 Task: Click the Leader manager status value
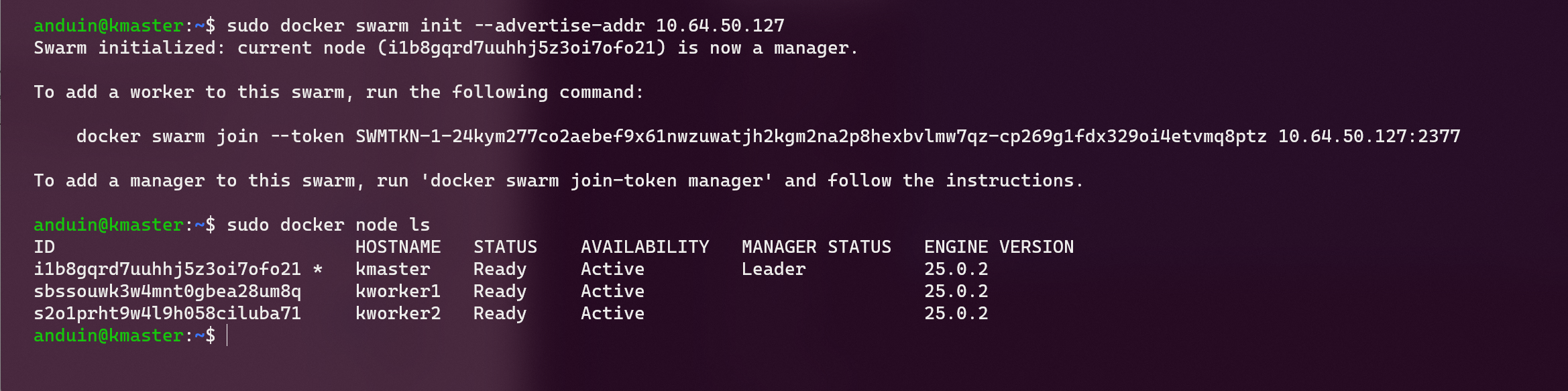(773, 270)
